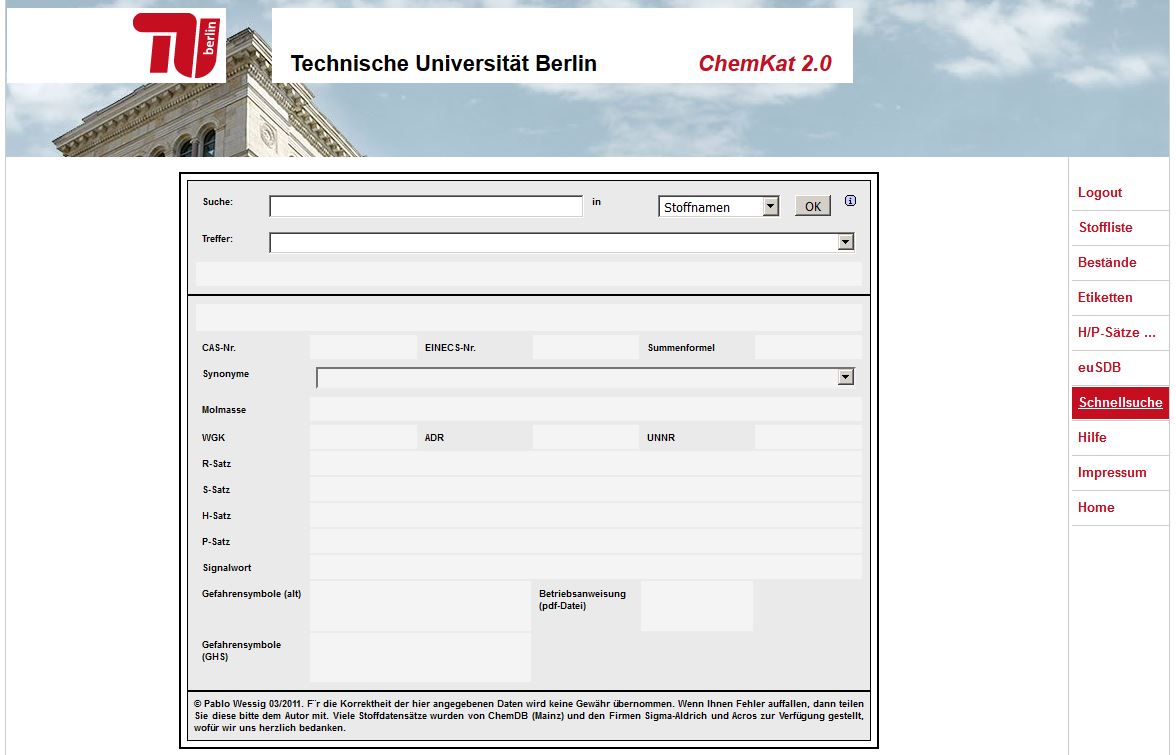The height and width of the screenshot is (755, 1176).
Task: Open the Stoffnamen search category dropdown
Action: [718, 207]
